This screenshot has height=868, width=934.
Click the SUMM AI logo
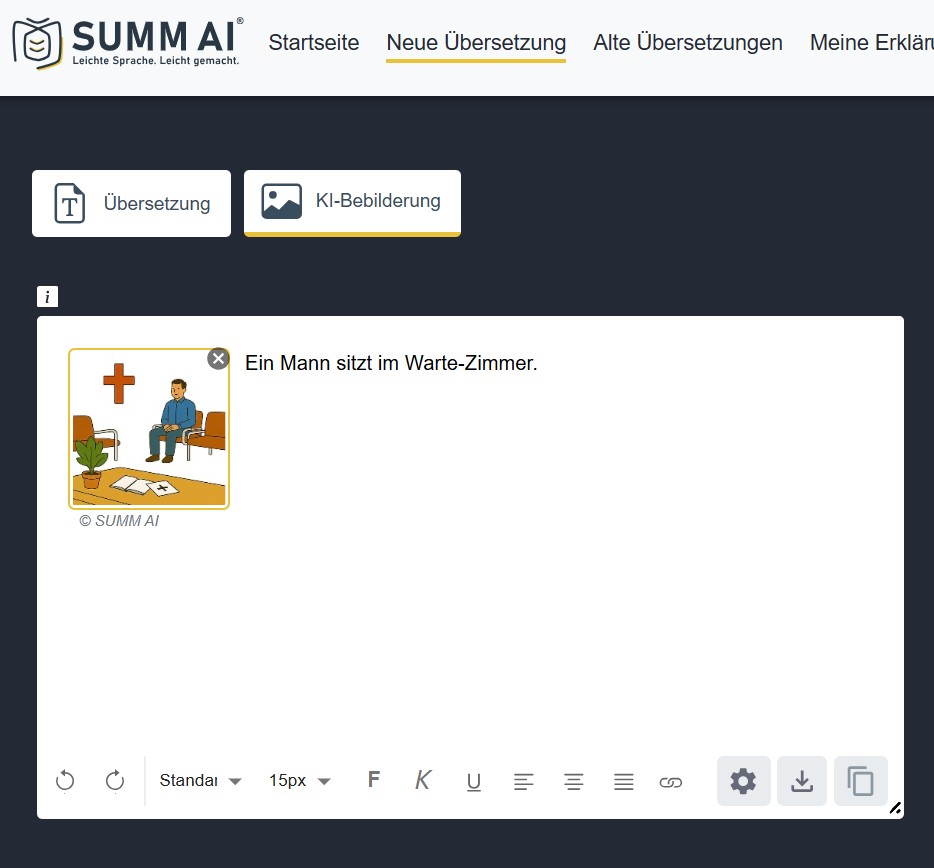tap(127, 43)
